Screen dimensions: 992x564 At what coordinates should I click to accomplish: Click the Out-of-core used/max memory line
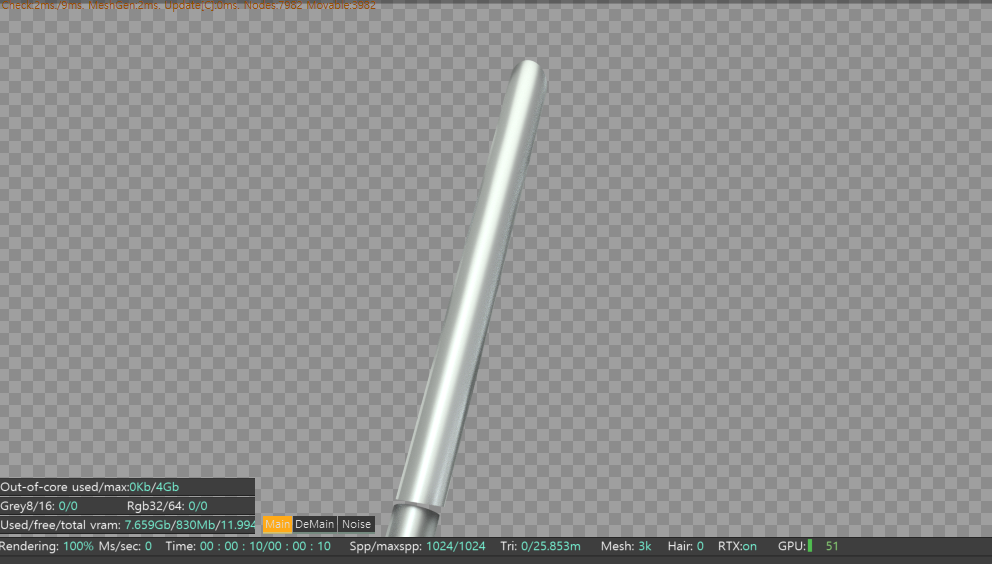point(90,487)
